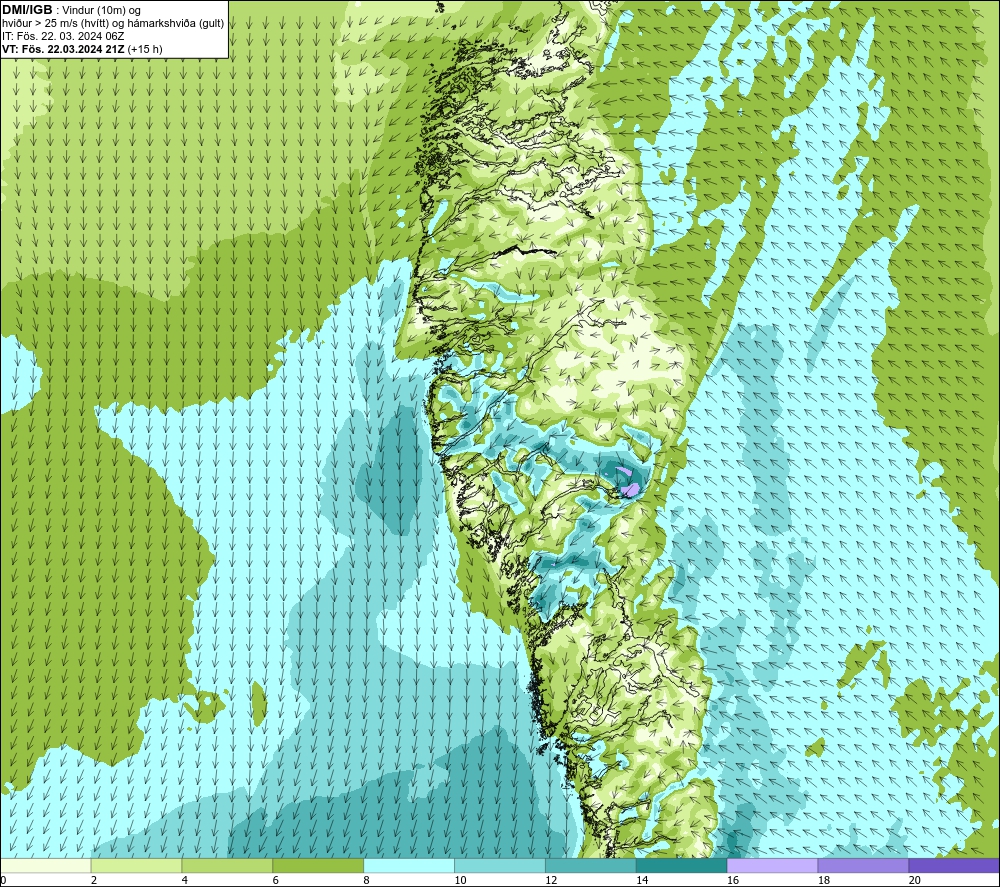Click the legend scale label "10"

[460, 880]
